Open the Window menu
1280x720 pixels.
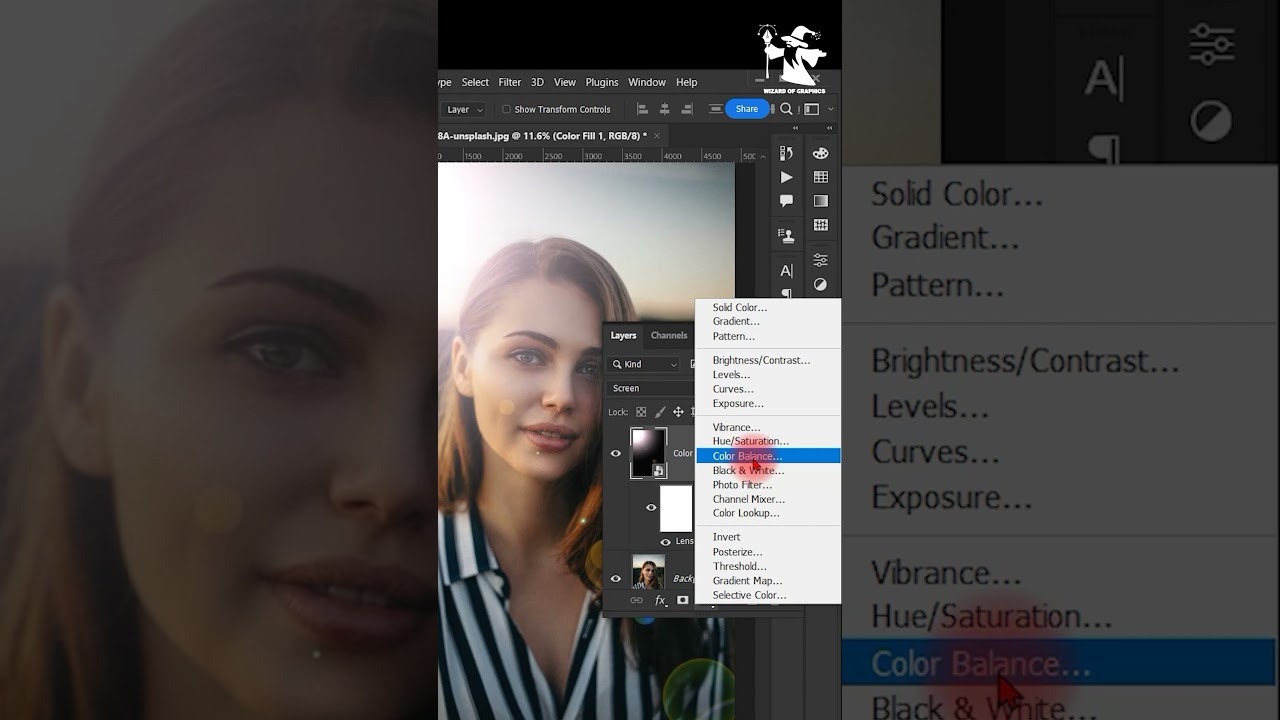(x=647, y=82)
